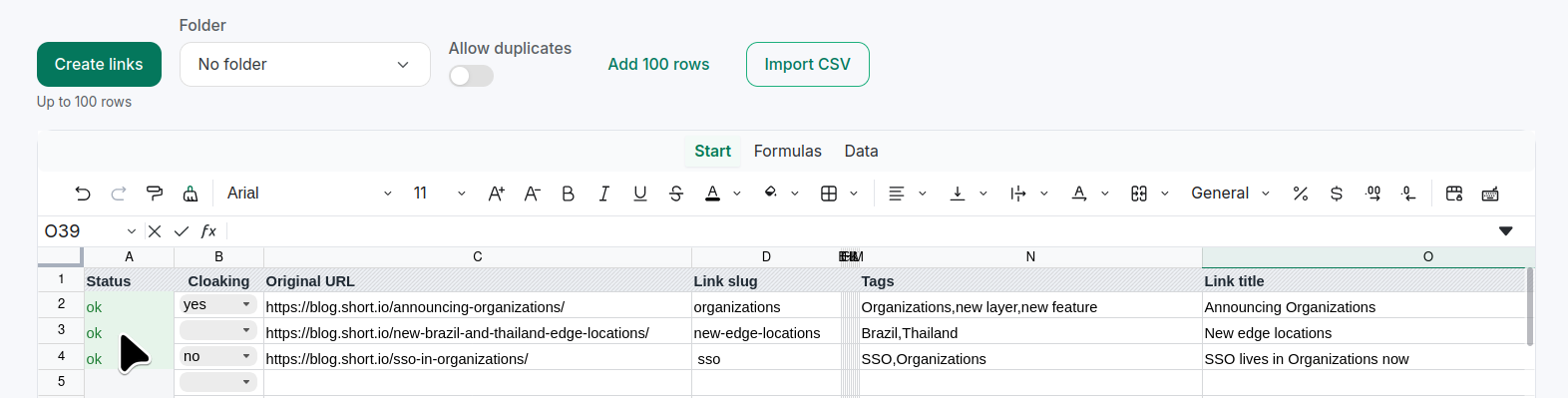Click the percent format icon
The width and height of the screenshot is (1568, 398).
tap(1300, 194)
